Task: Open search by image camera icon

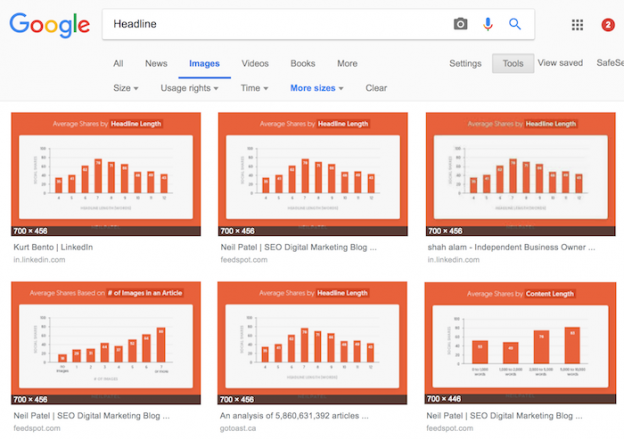Action: (460, 24)
